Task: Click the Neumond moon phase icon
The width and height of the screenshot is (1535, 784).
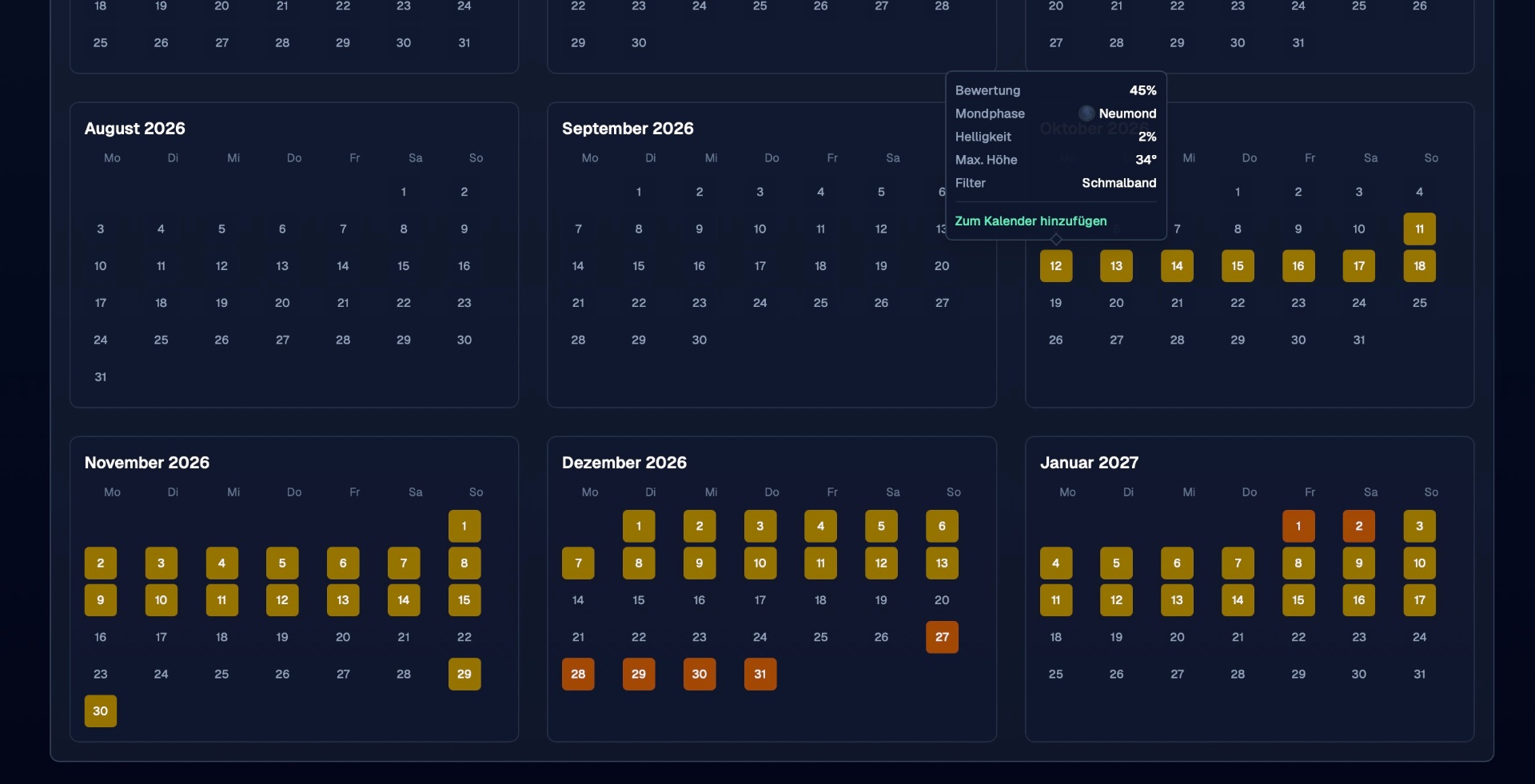Action: [1086, 113]
